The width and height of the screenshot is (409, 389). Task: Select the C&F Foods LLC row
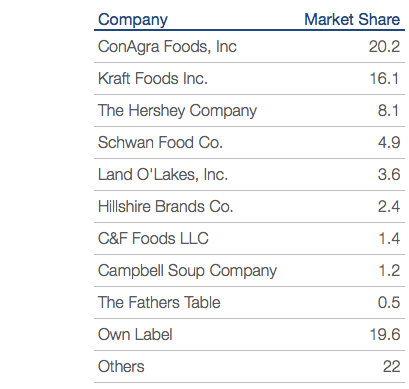249,239
